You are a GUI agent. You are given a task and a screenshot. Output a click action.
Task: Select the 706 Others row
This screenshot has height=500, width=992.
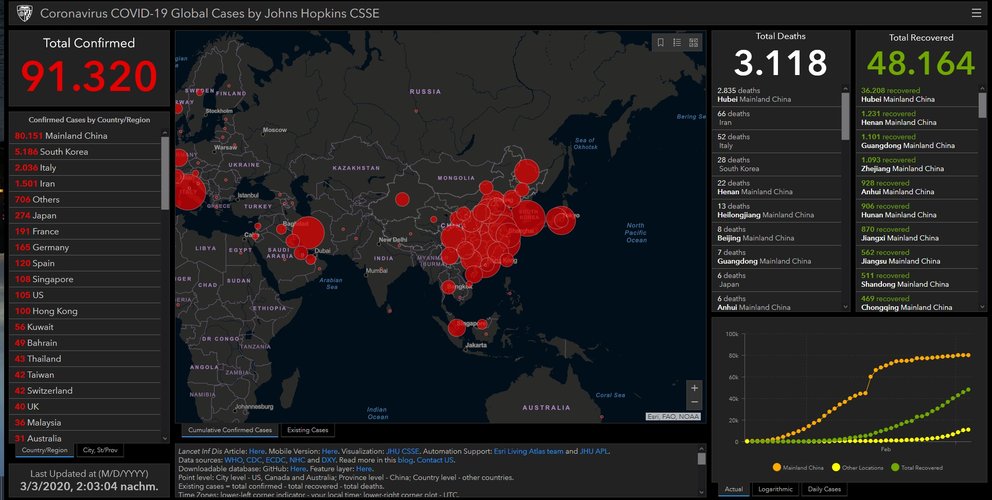tap(85, 199)
